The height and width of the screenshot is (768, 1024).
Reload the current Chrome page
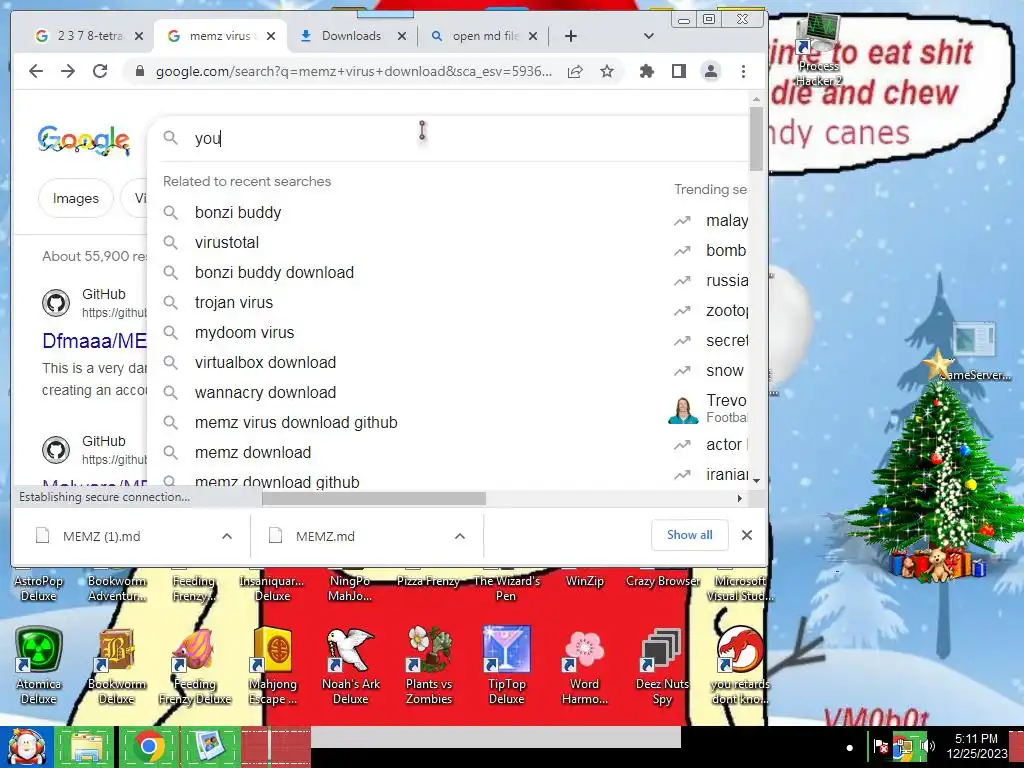click(x=100, y=71)
